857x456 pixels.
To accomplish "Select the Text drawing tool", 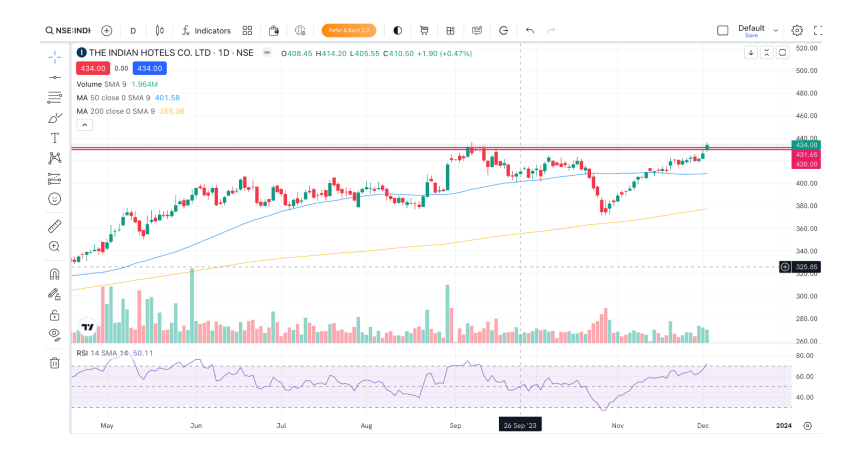I will coord(55,137).
